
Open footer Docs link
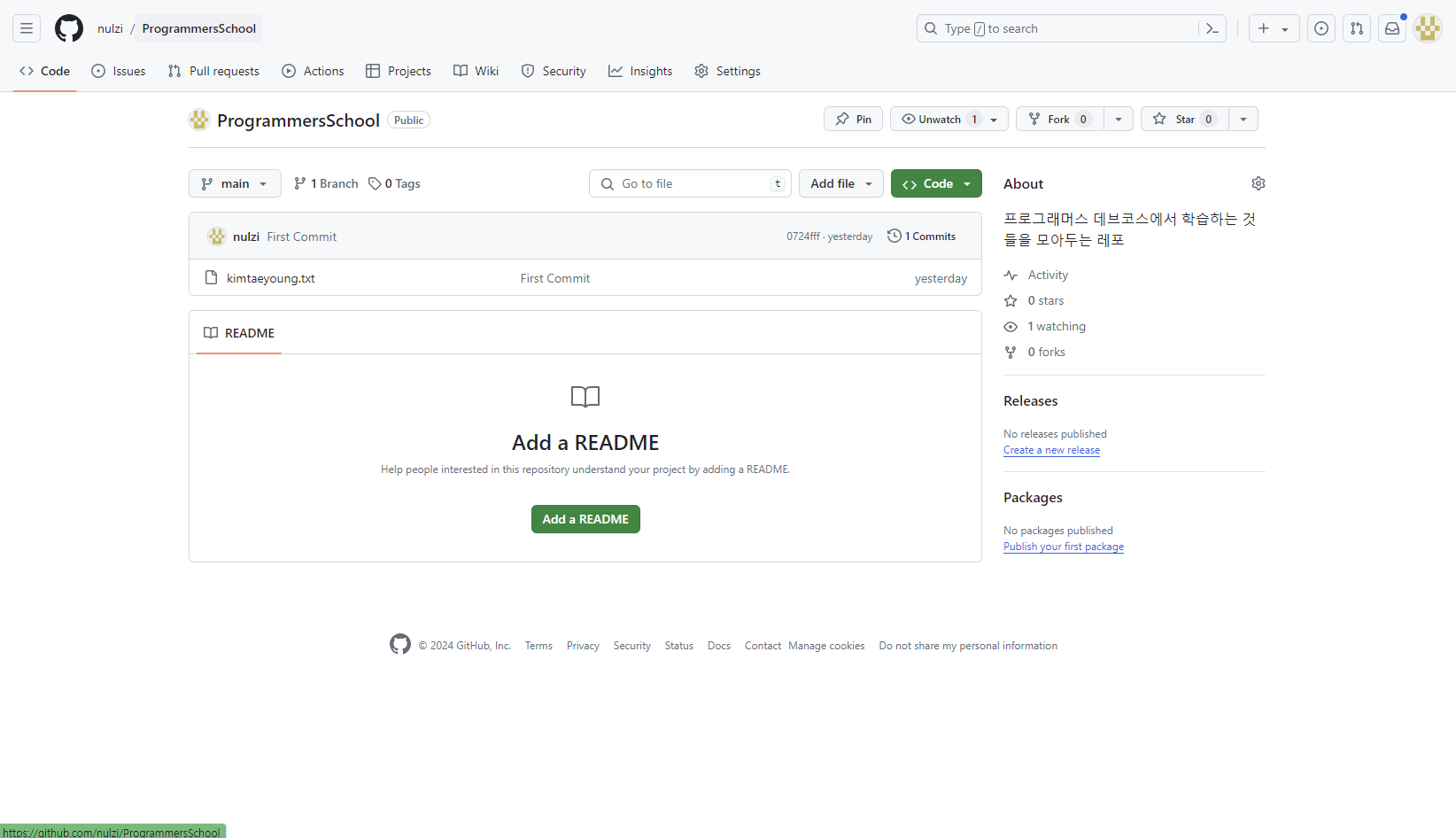coord(719,646)
